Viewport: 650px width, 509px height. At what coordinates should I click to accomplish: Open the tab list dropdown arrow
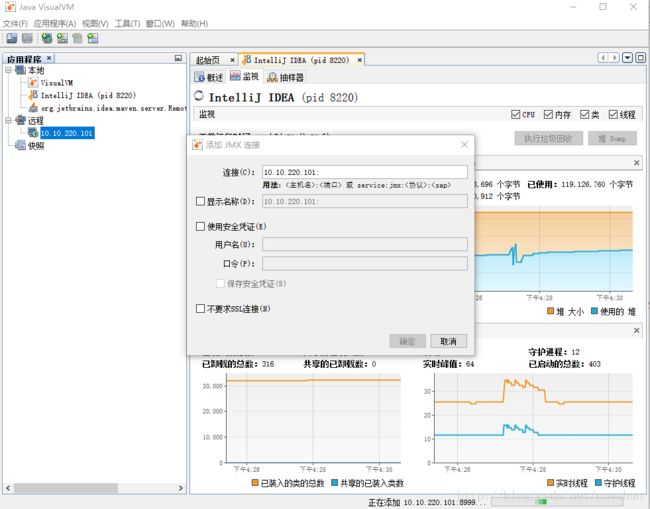628,58
